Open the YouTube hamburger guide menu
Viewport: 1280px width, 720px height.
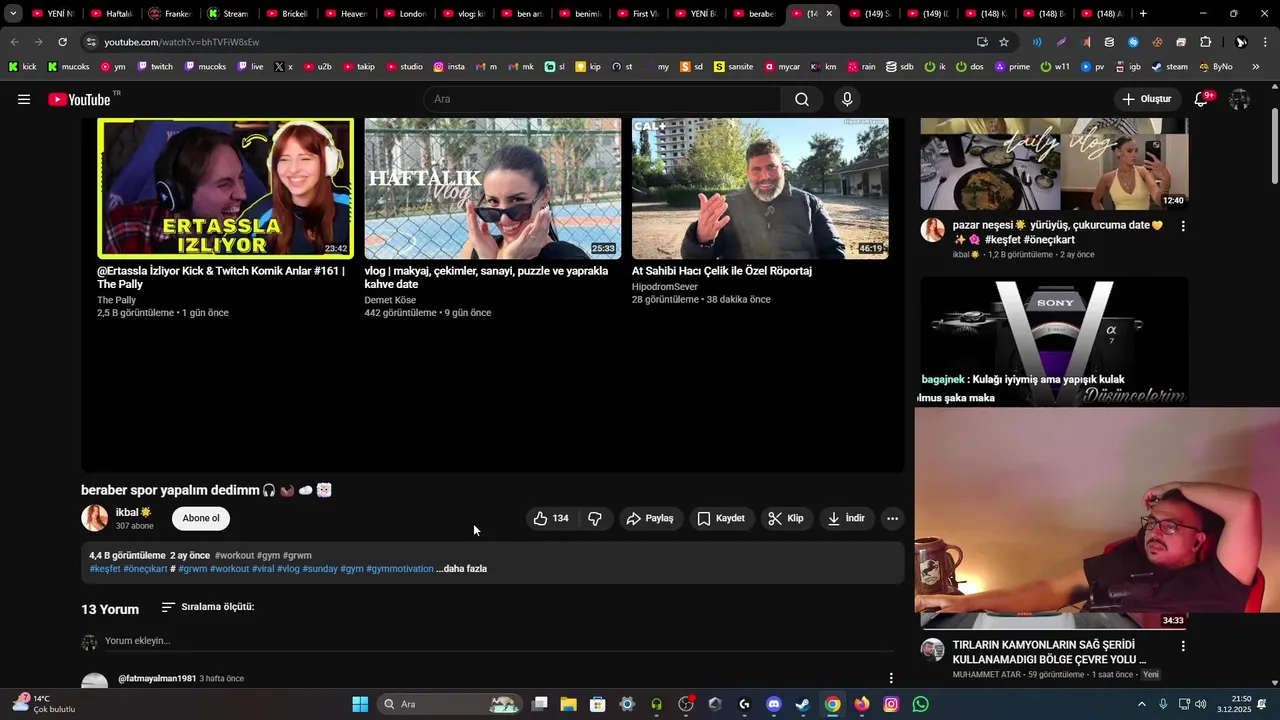coord(24,99)
